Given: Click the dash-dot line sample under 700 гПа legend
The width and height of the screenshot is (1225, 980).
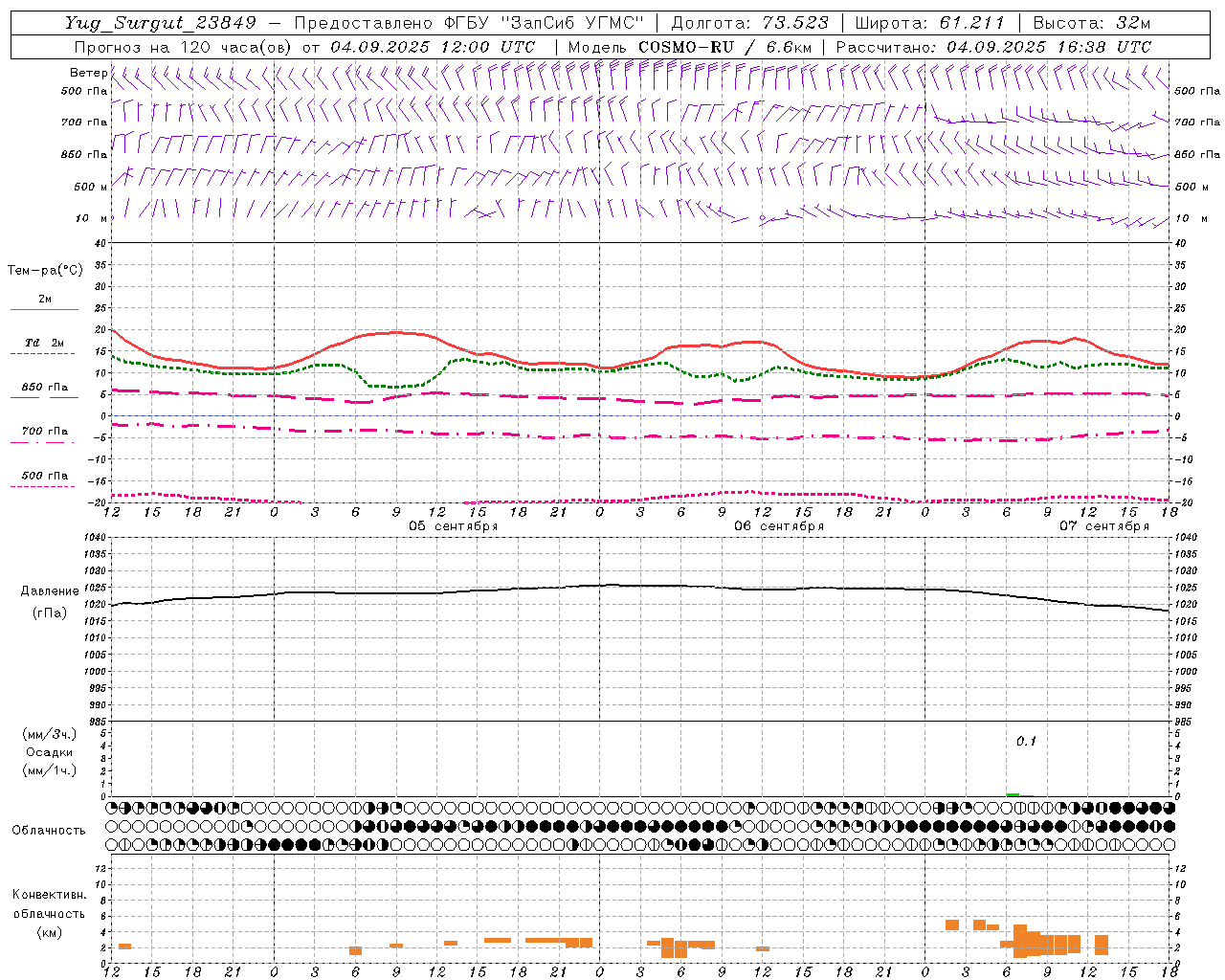Looking at the screenshot, I should click(43, 443).
